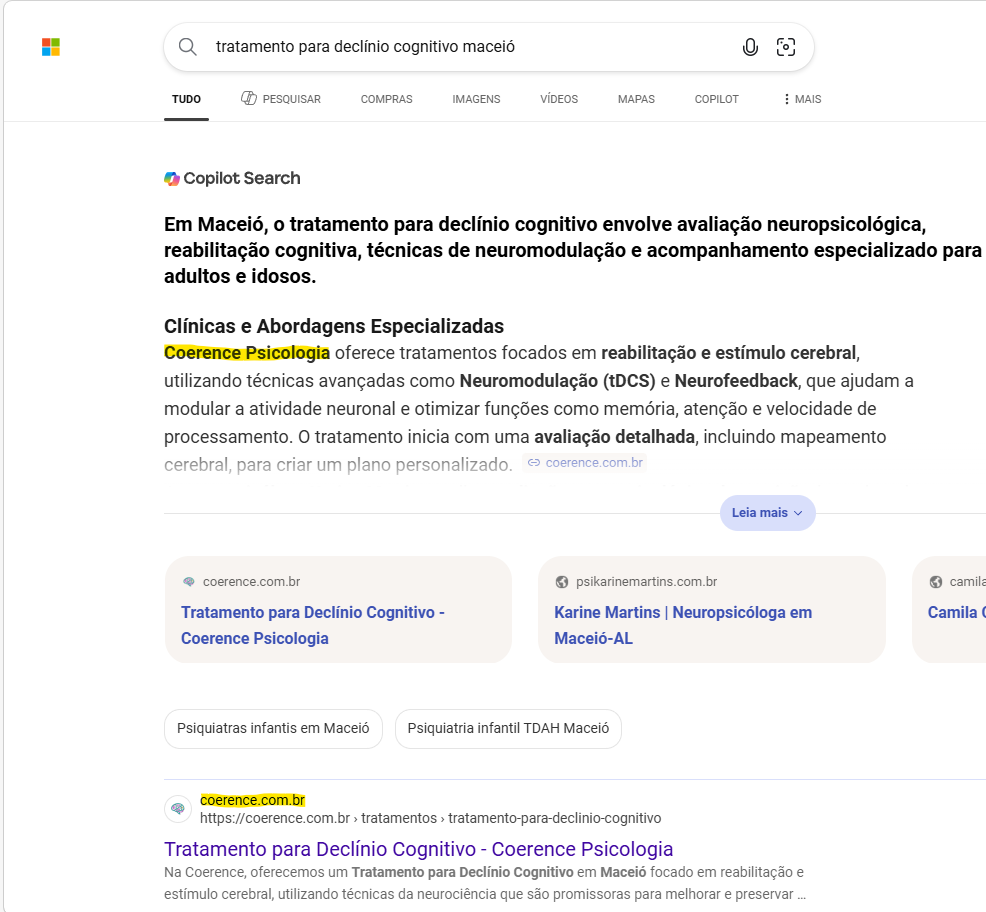Click the Pesquisar tab icon
This screenshot has width=986, height=912.
(249, 98)
